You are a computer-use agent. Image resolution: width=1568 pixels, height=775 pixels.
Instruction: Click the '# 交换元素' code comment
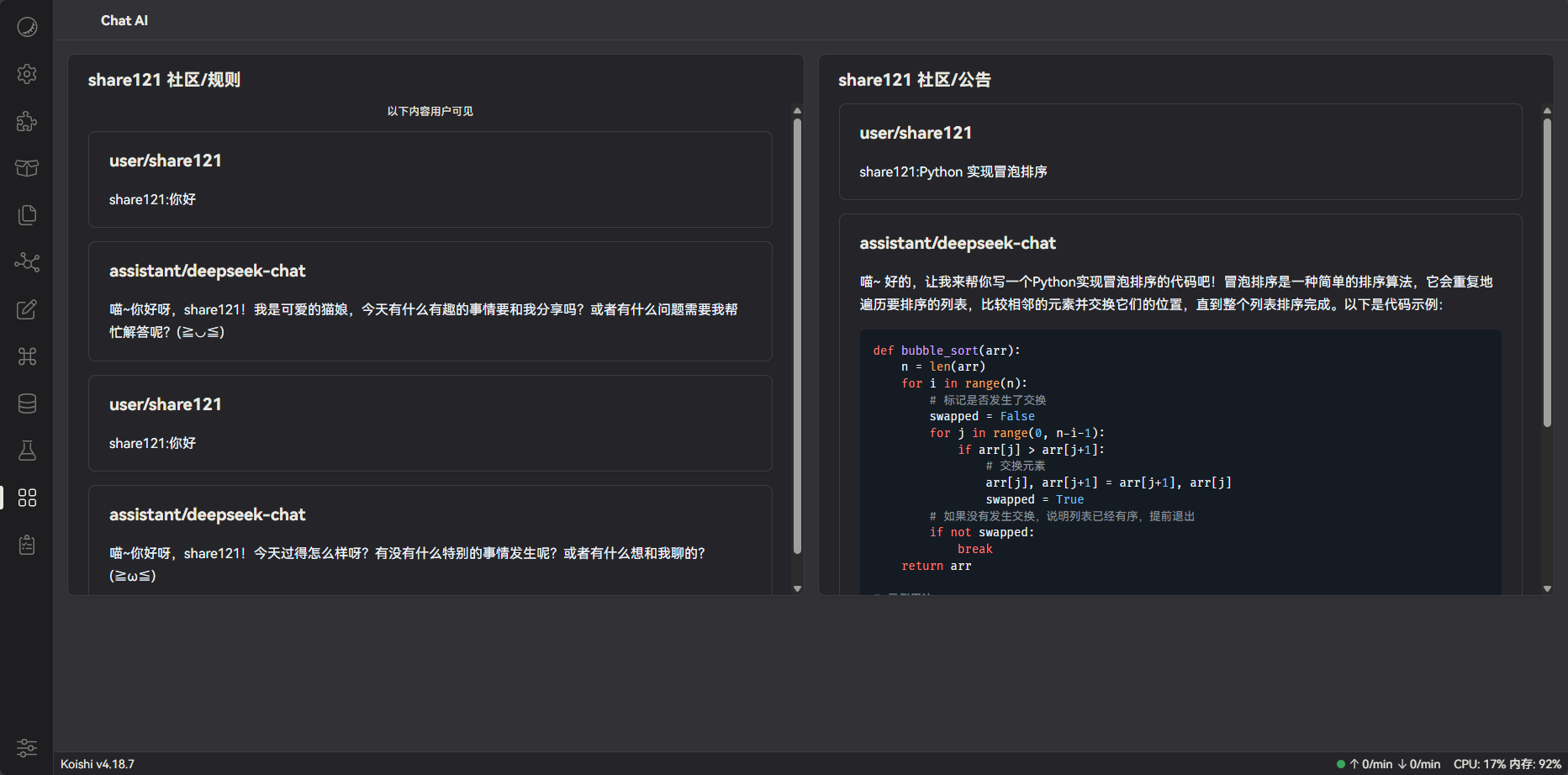[1016, 466]
